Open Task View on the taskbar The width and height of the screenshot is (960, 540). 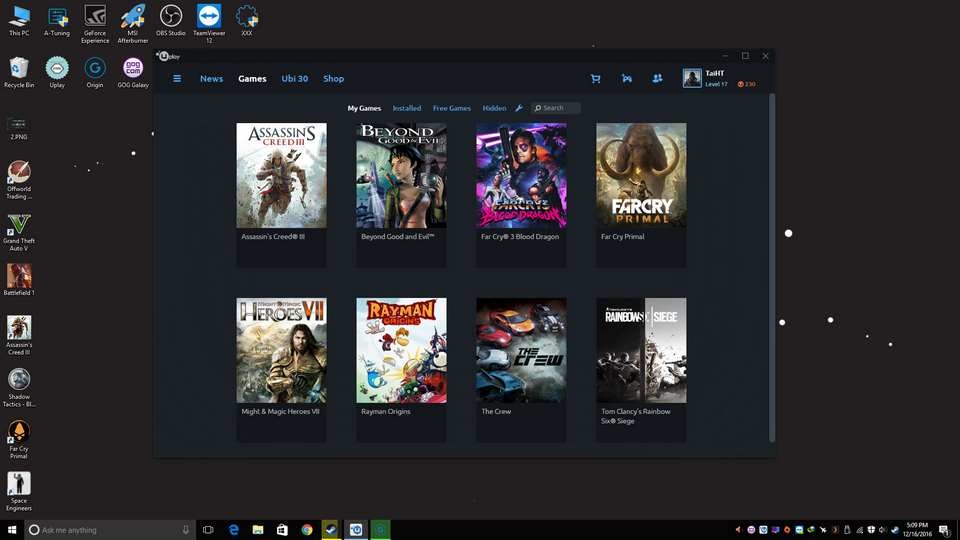point(208,530)
